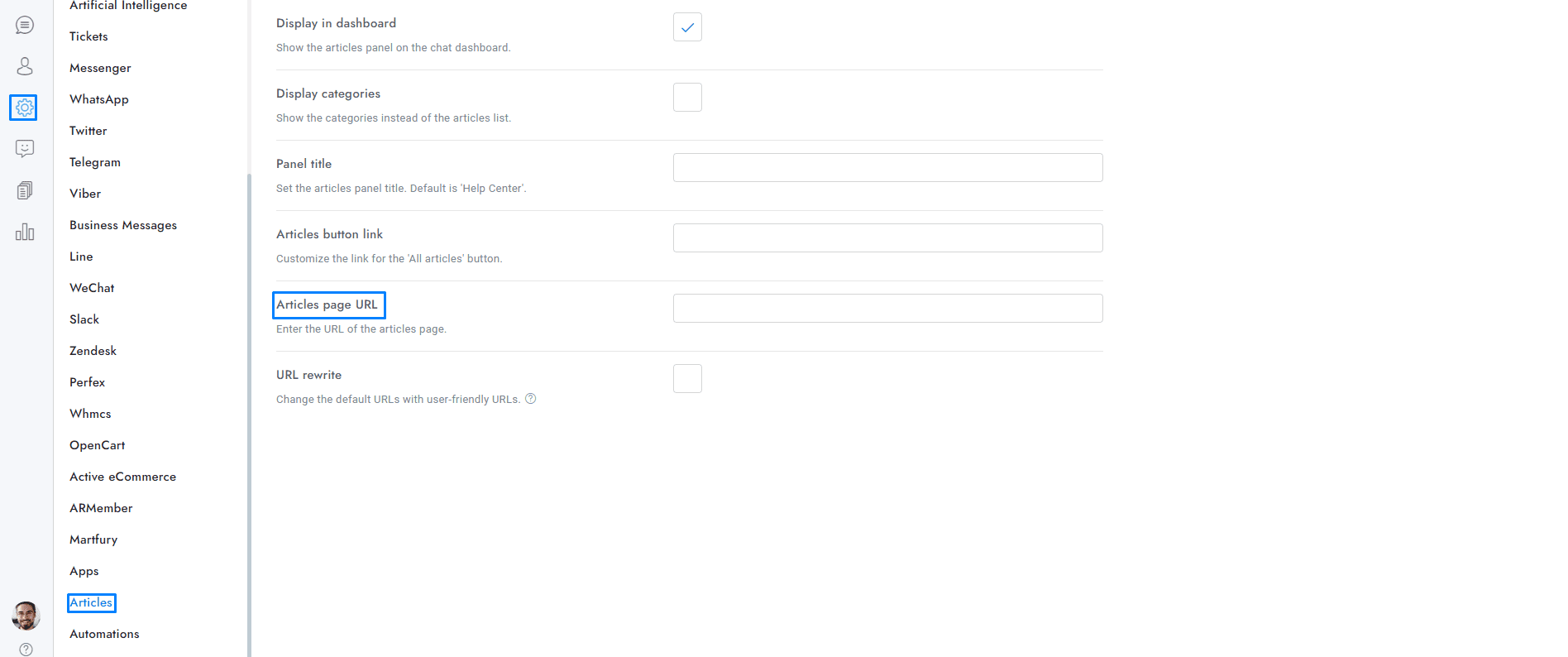This screenshot has height=657, width=1568.
Task: Enable the URL rewrite checkbox
Action: 687,379
